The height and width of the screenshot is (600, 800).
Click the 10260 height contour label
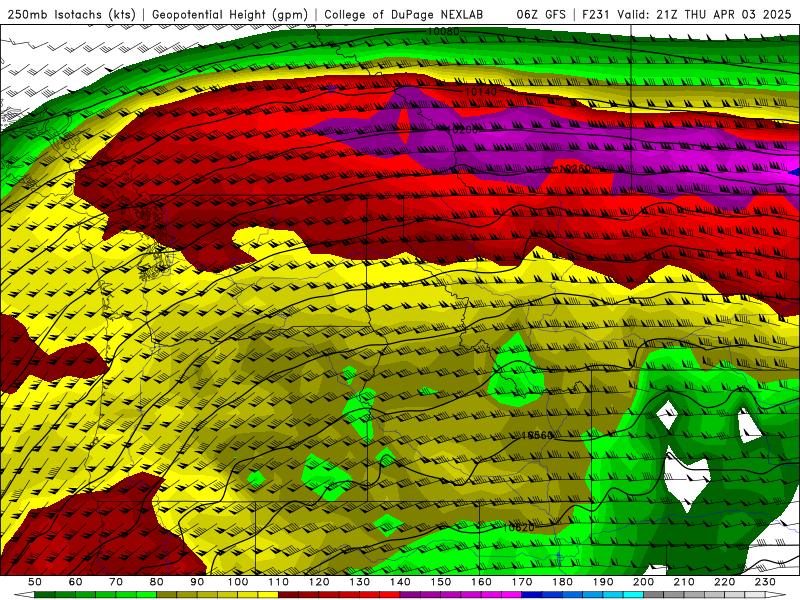click(574, 169)
